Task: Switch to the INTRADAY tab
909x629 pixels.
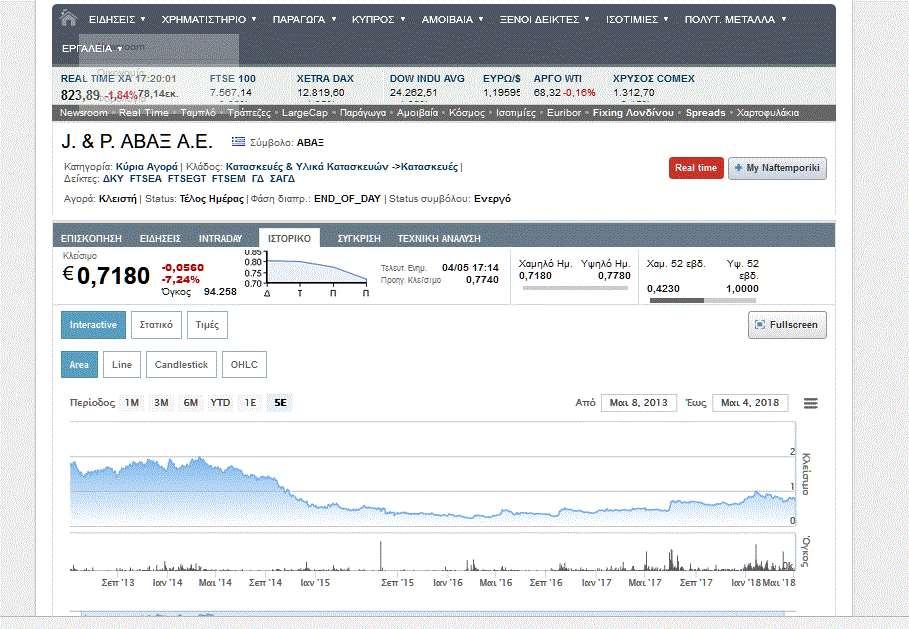Action: pos(220,238)
